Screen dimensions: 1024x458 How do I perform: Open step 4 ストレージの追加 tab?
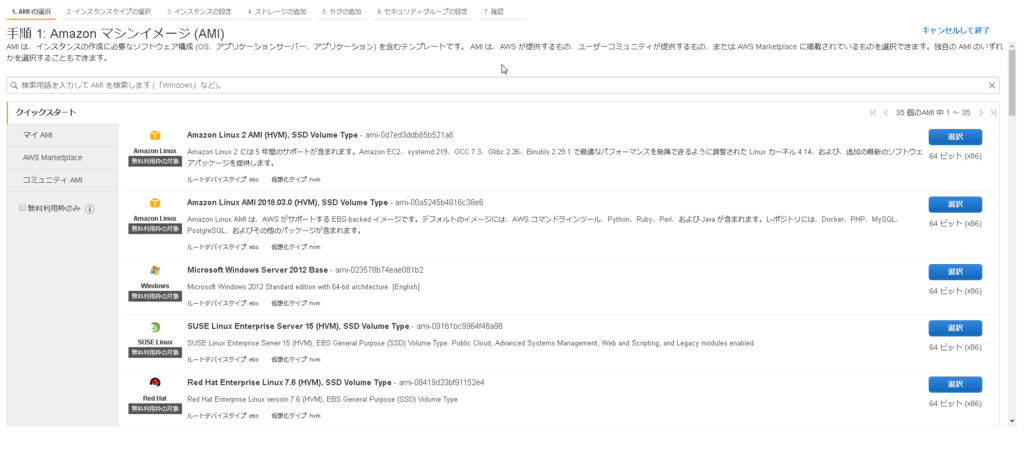click(x=278, y=12)
